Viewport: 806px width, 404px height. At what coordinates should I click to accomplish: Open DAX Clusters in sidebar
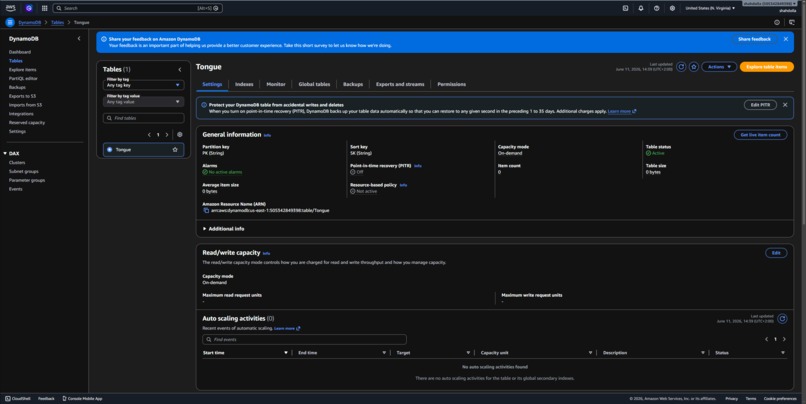pos(17,162)
